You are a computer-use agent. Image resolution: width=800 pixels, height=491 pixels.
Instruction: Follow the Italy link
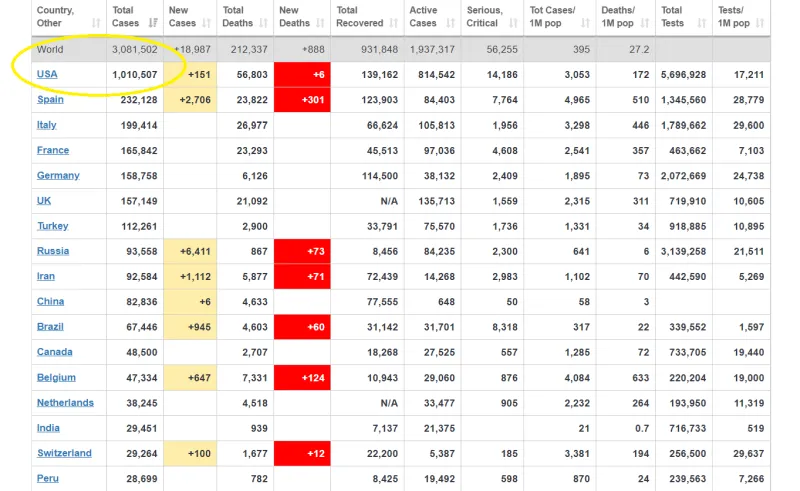47,125
